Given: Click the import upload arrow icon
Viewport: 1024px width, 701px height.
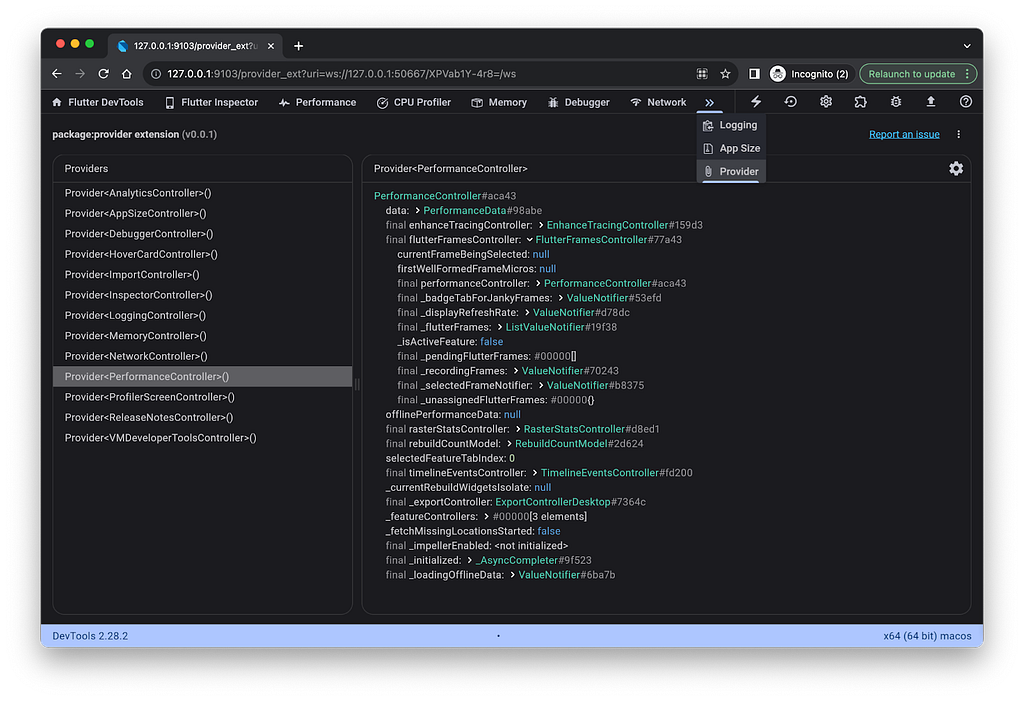Looking at the screenshot, I should point(931,101).
